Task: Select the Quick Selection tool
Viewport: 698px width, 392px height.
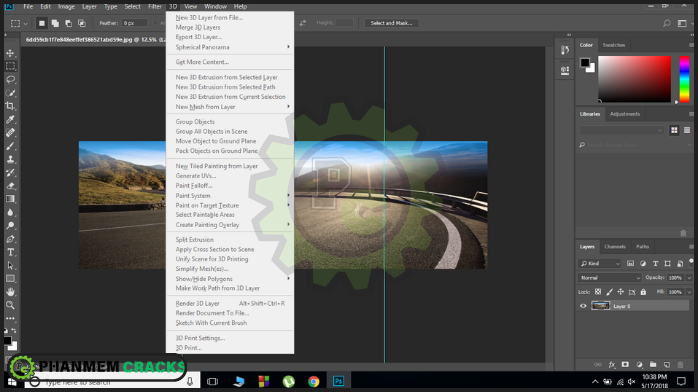Action: [10, 93]
